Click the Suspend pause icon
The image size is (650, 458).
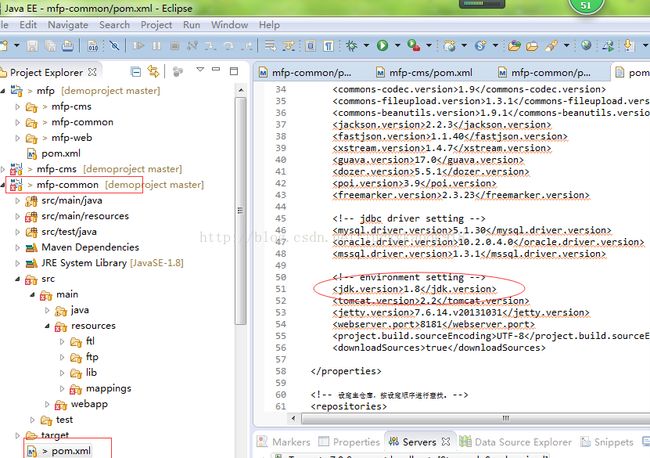click(x=156, y=45)
